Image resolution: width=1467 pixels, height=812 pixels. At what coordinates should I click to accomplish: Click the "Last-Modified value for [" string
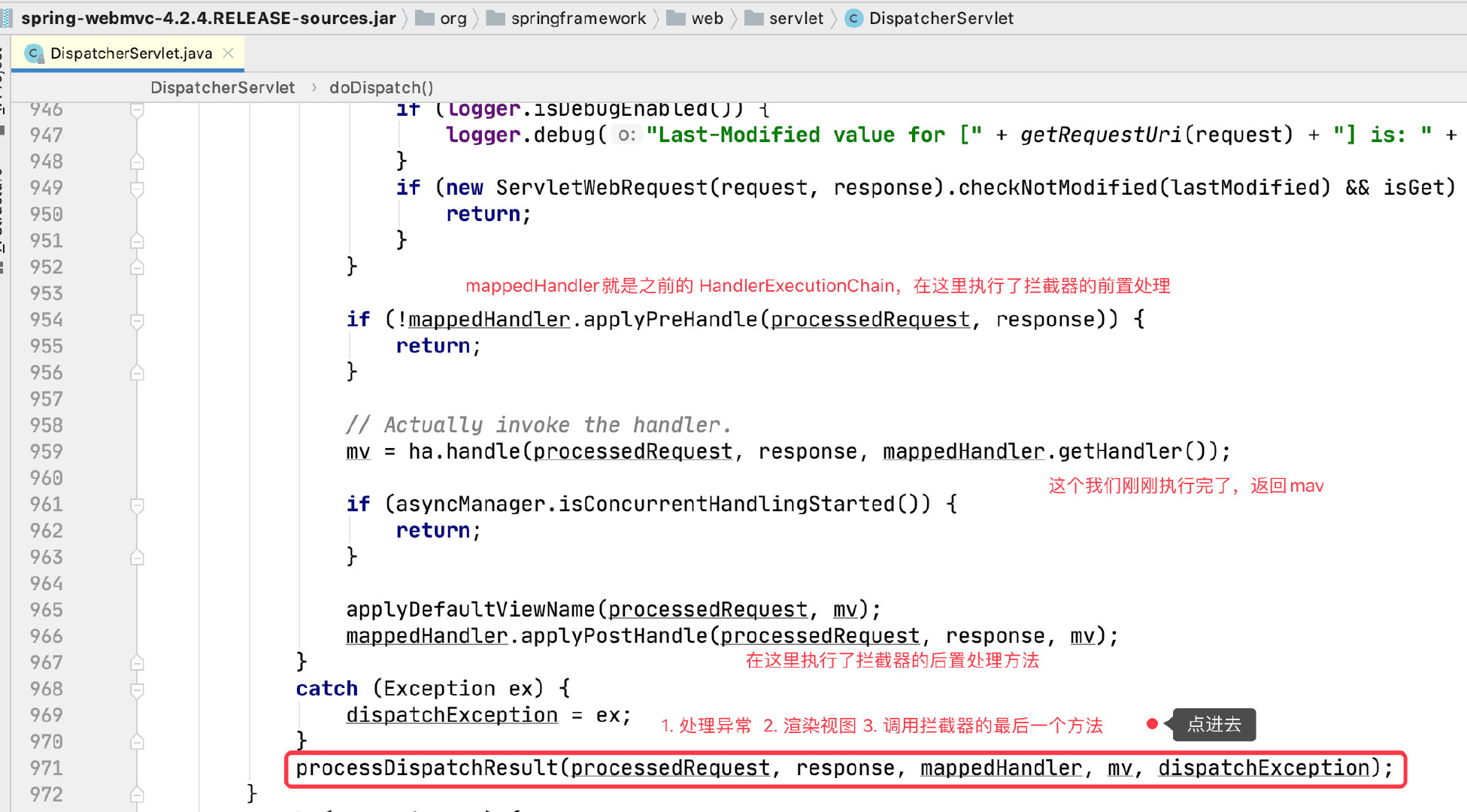coord(814,135)
